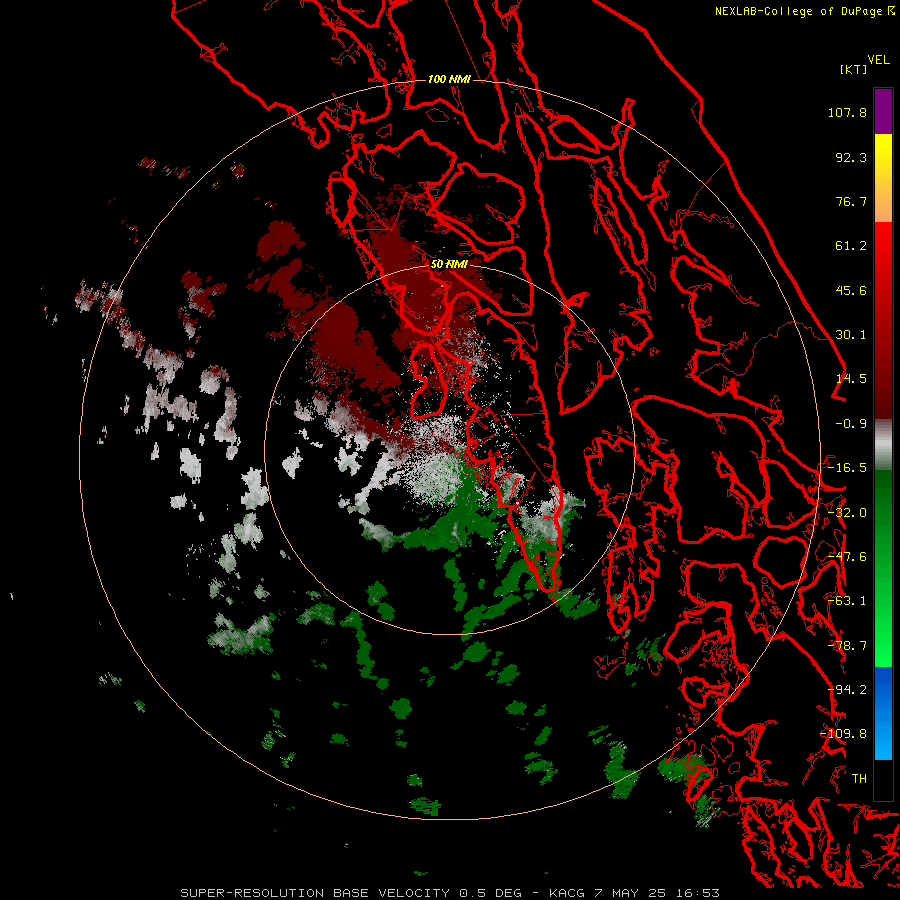This screenshot has height=900, width=900.
Task: Select the 107.8 scale value
Action: (847, 112)
